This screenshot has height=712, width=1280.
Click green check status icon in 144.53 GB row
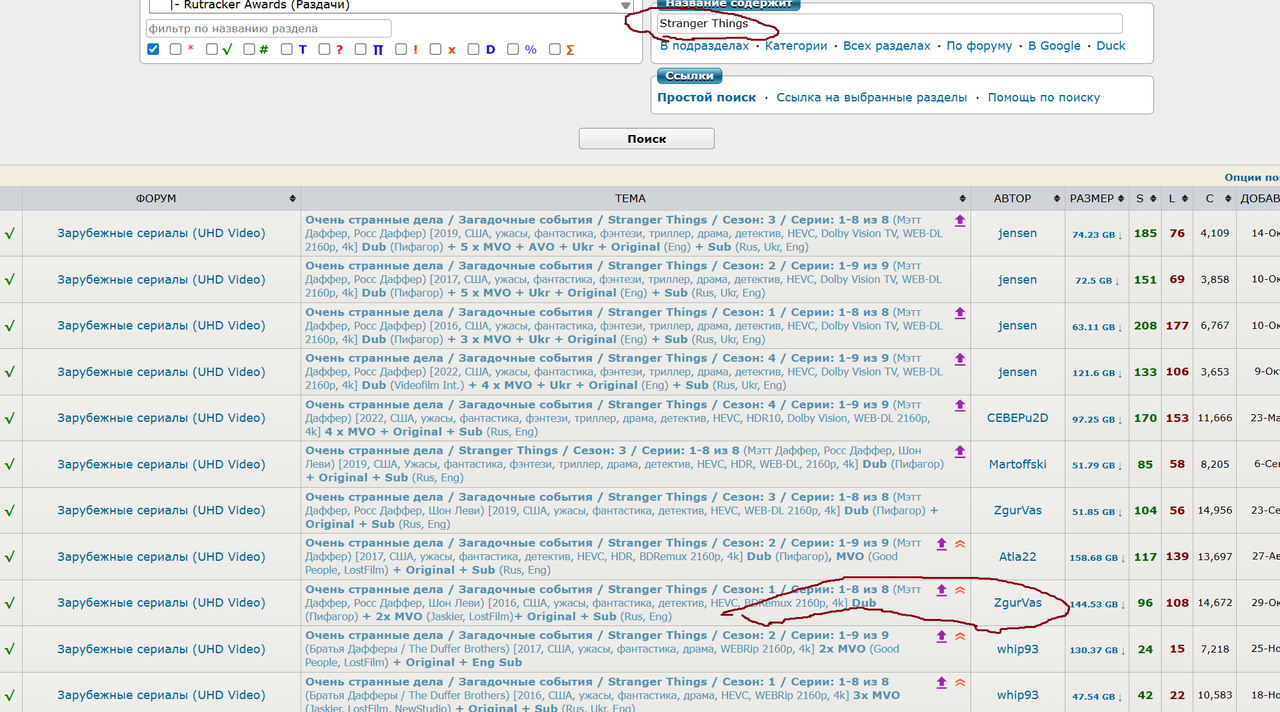coord(10,603)
